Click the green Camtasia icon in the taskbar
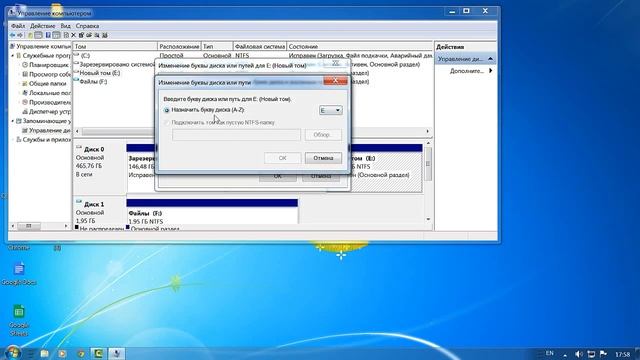 point(98,353)
